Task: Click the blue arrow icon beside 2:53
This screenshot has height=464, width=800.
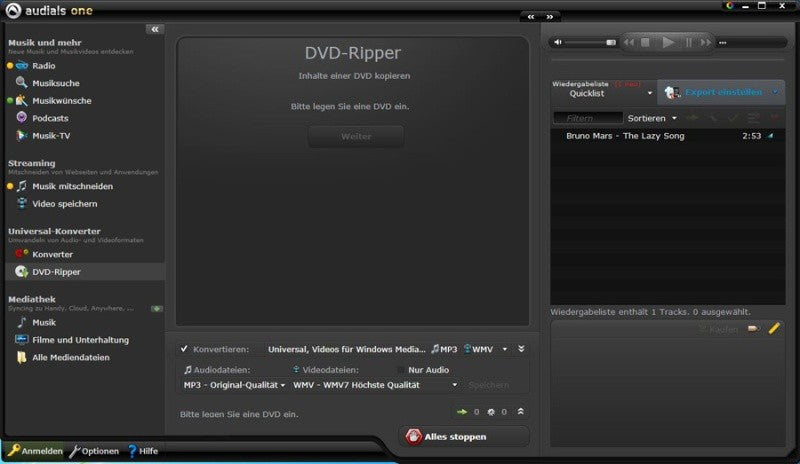Action: coord(770,136)
